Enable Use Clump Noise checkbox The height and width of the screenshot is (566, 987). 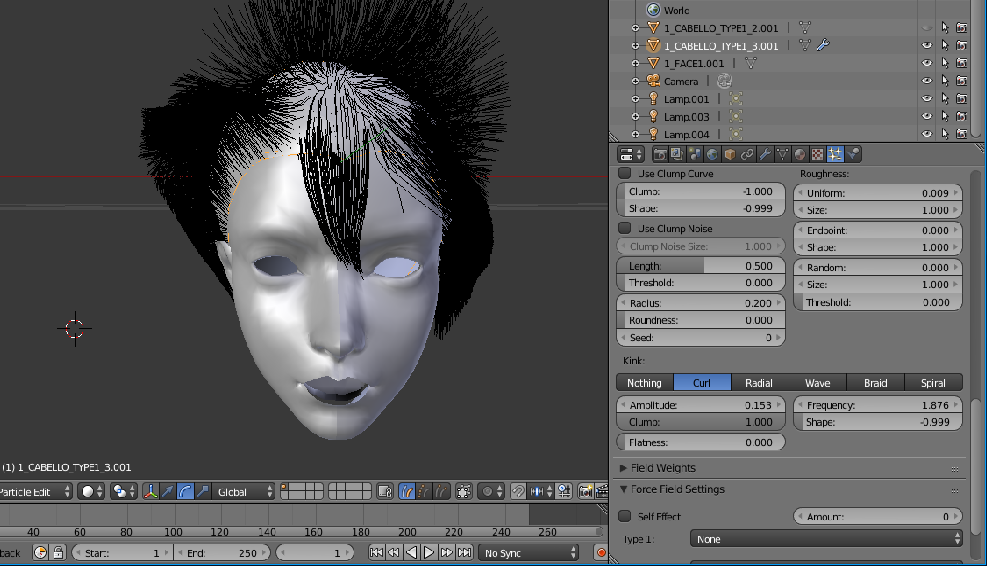point(624,228)
